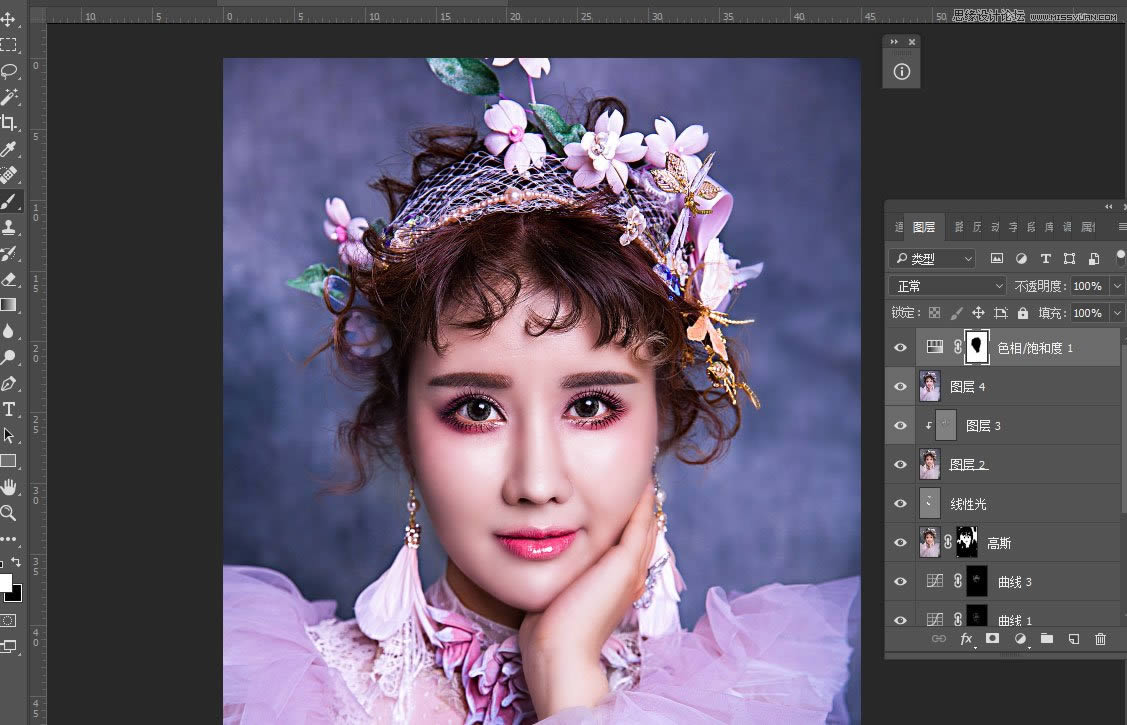
Task: Click the background color swatch
Action: (16, 595)
